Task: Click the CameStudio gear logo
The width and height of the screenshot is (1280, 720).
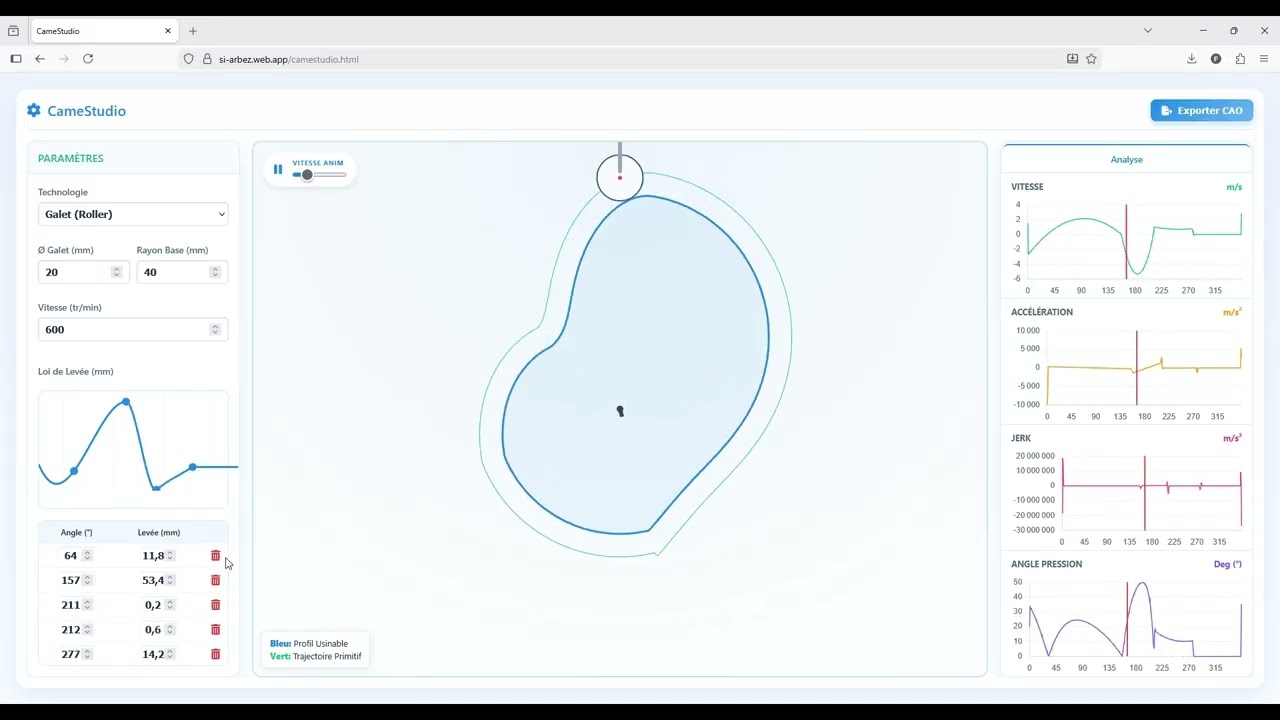Action: [34, 111]
